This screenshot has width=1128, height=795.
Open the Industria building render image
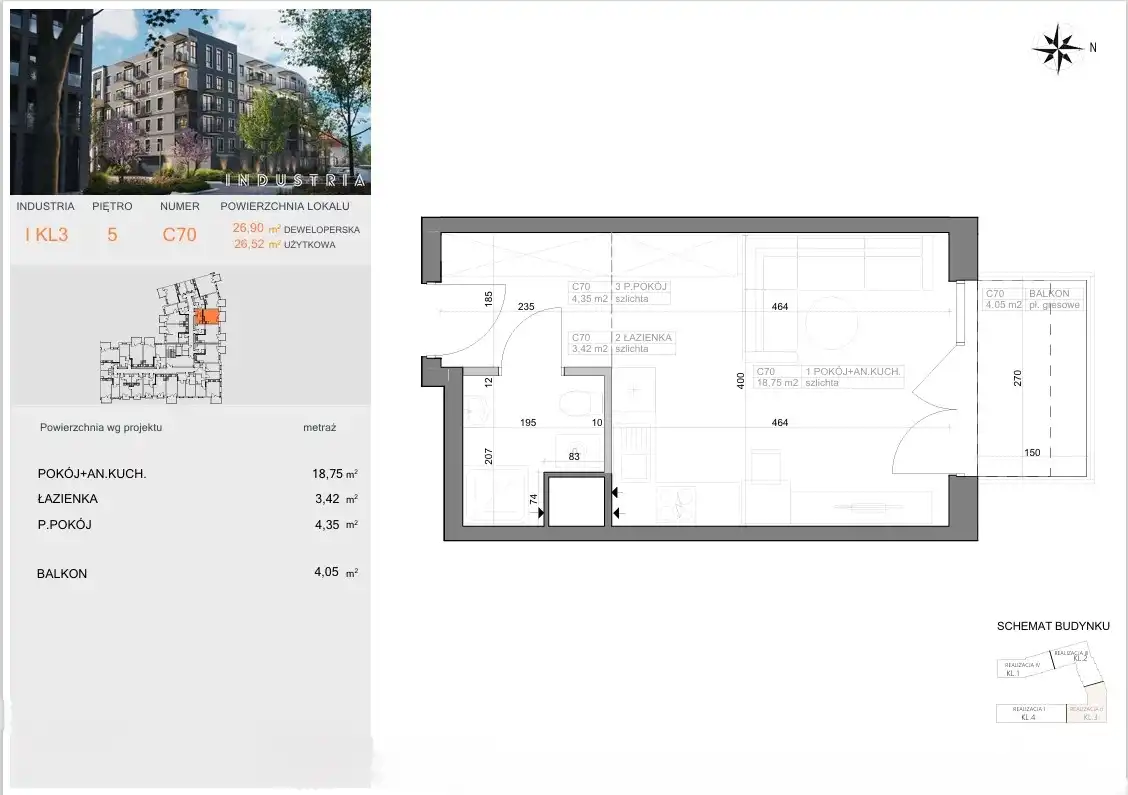pyautogui.click(x=190, y=101)
